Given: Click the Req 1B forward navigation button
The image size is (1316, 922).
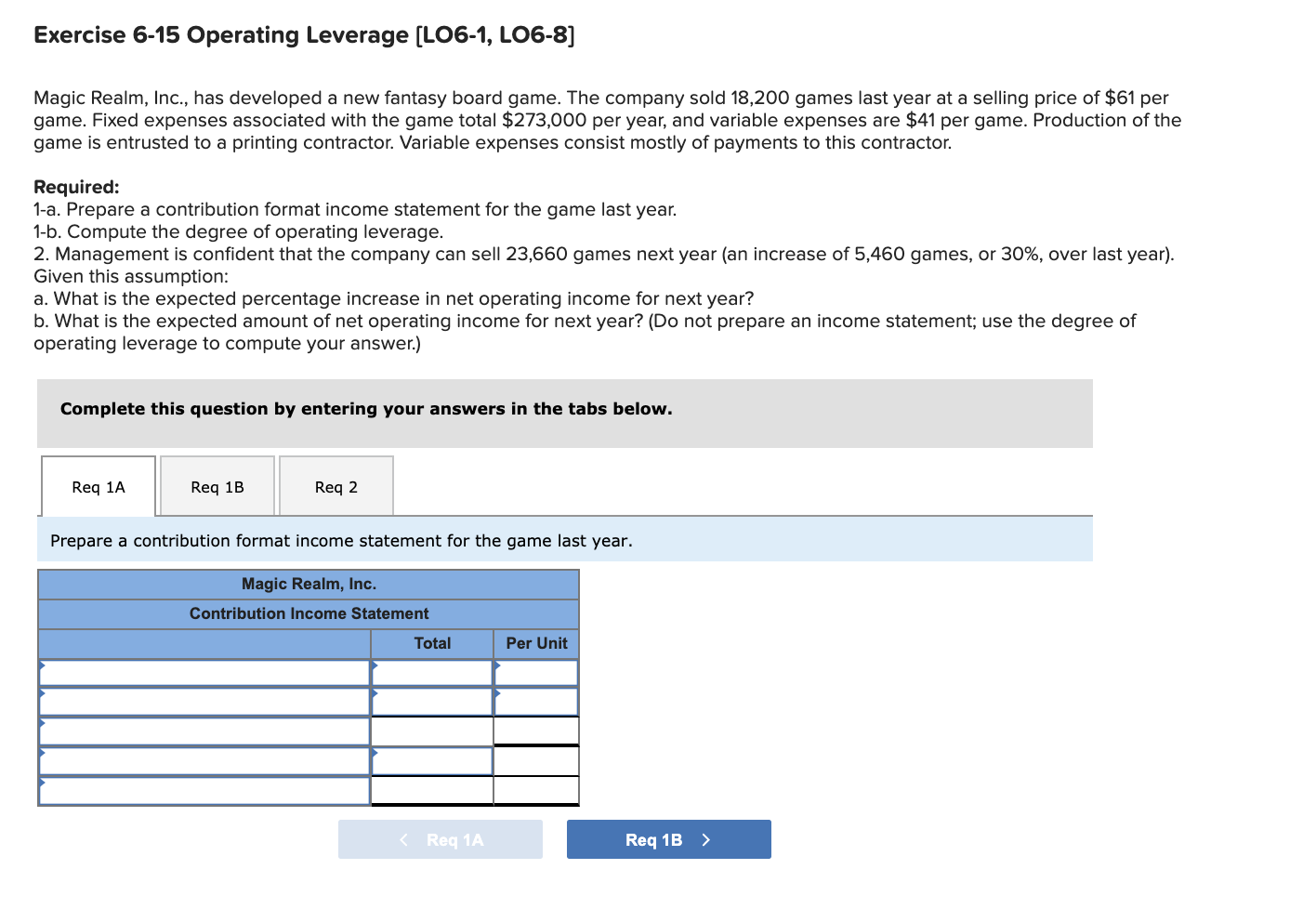Looking at the screenshot, I should coord(668,838).
